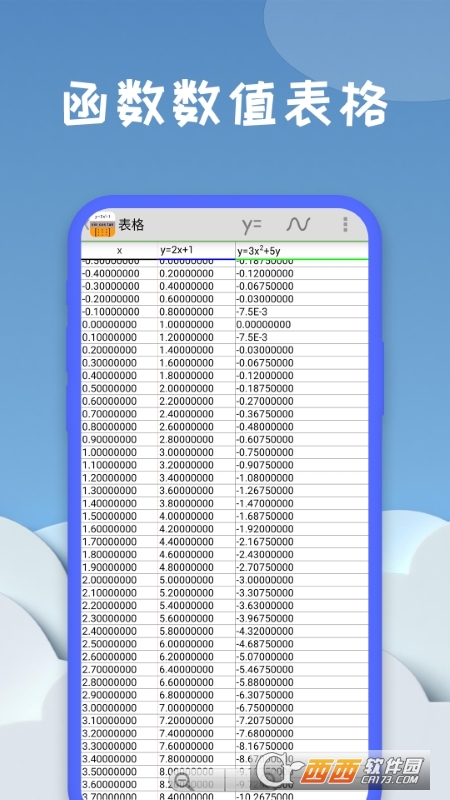Tap the -6.75000000 cell

click(302, 708)
